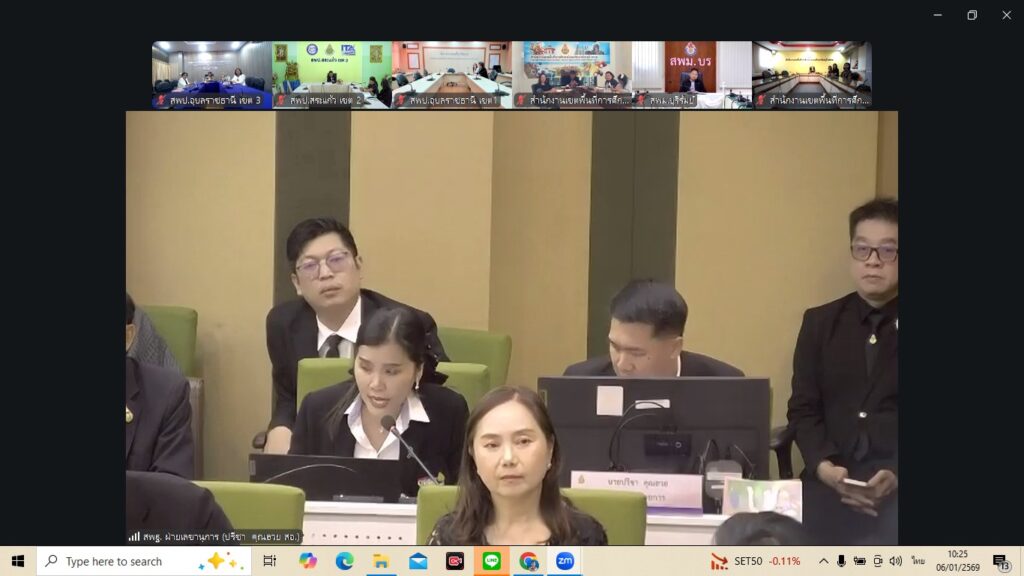Screen dimensions: 1024x576
Task: Open the speaker volume control in the tray
Action: (895, 561)
